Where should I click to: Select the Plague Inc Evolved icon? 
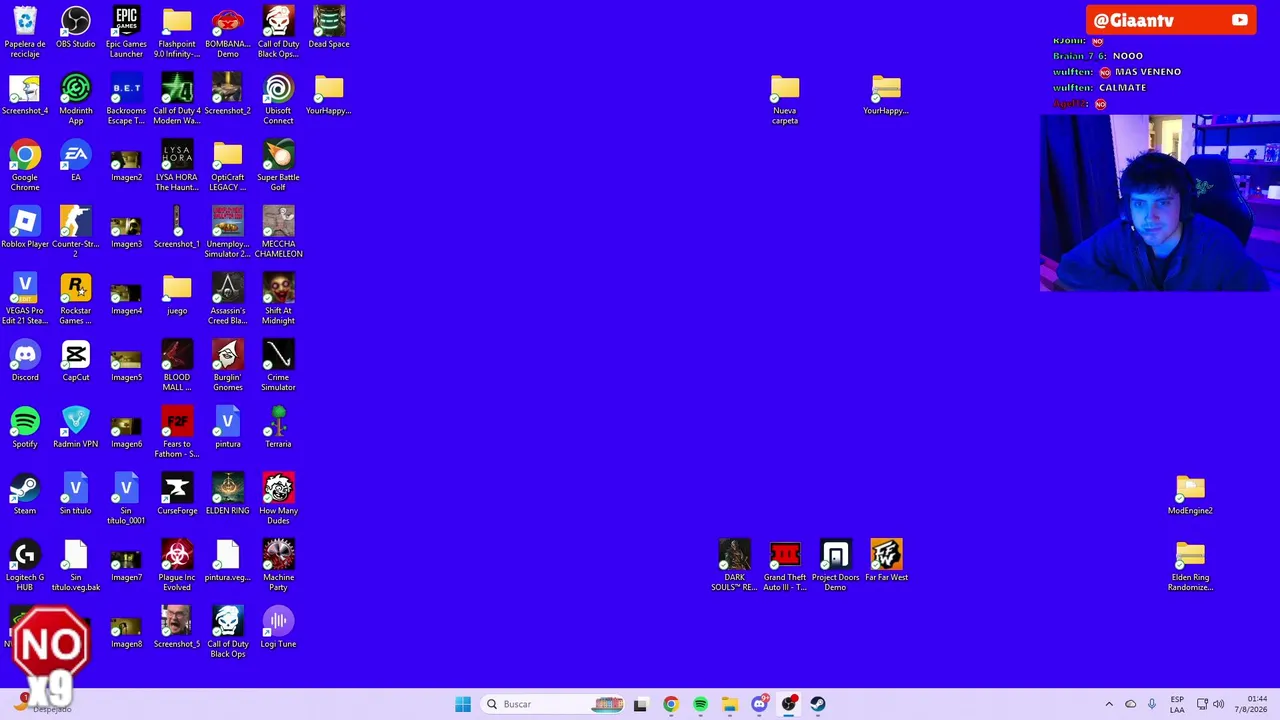point(177,566)
